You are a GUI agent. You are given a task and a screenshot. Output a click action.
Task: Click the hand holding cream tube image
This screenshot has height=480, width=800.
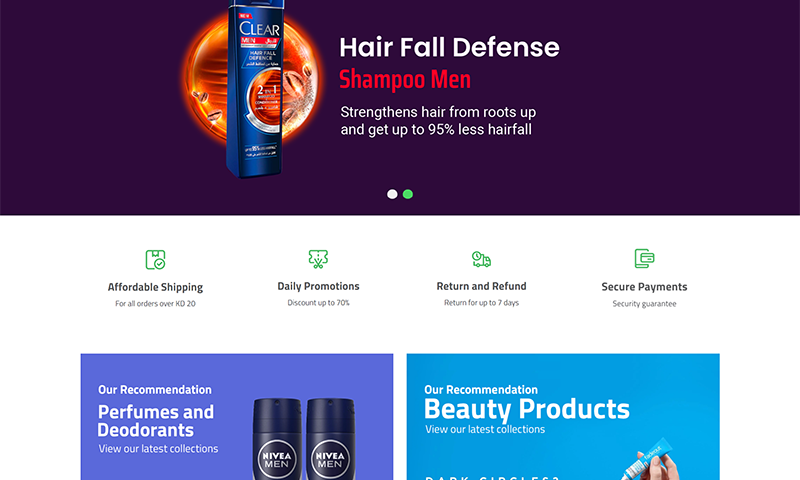coord(651,459)
